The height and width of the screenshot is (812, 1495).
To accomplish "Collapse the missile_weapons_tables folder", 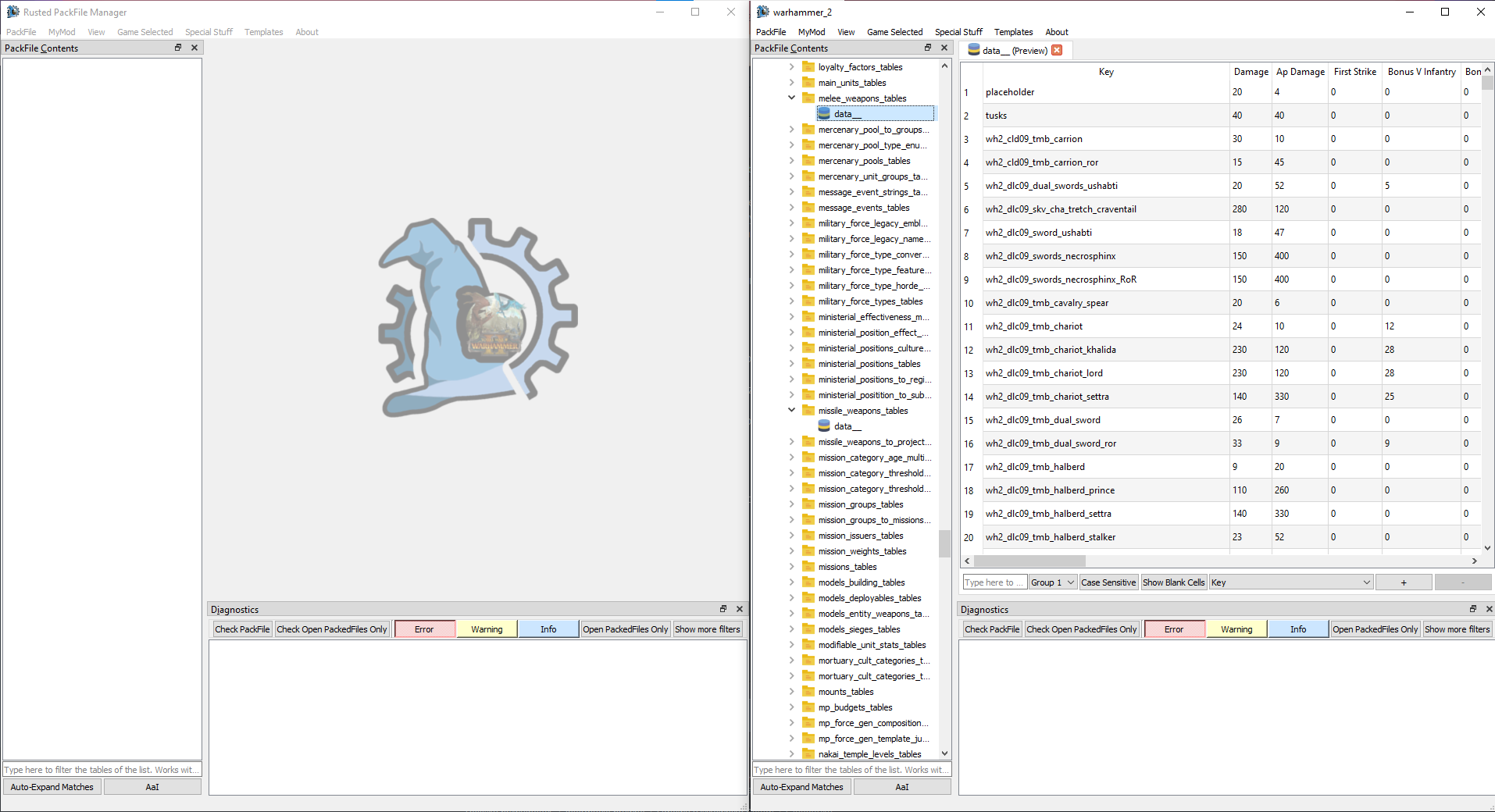I will coord(791,411).
